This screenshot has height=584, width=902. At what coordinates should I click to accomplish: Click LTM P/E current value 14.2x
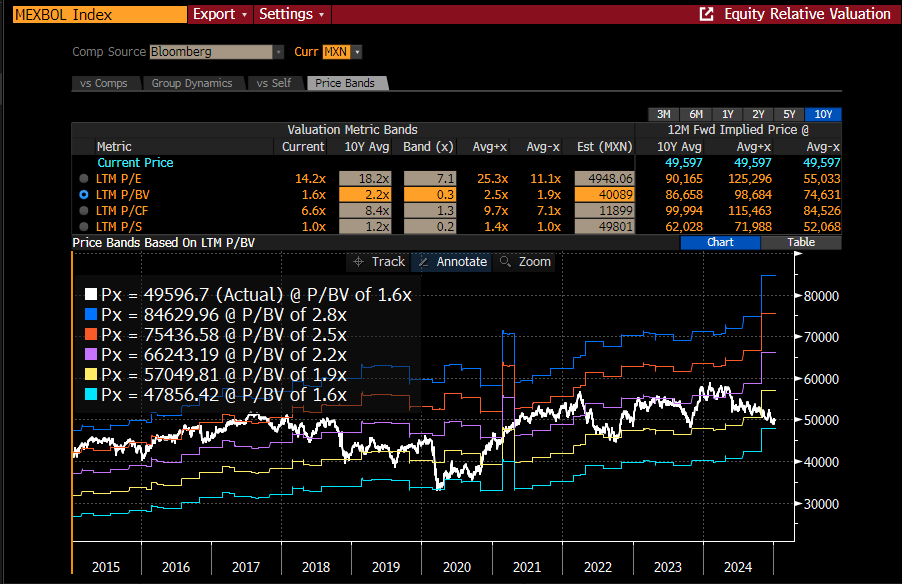click(x=311, y=179)
